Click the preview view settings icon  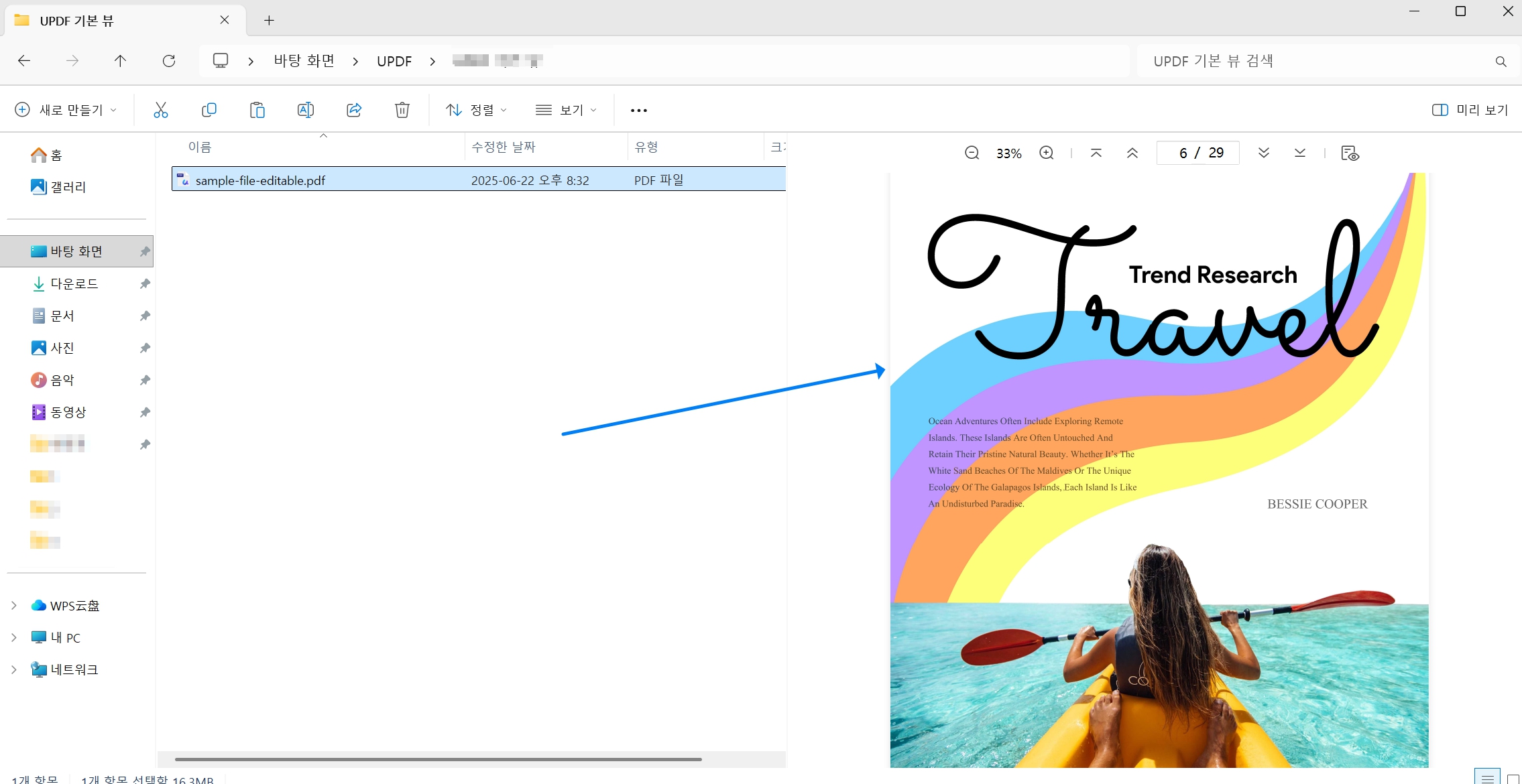1350,153
